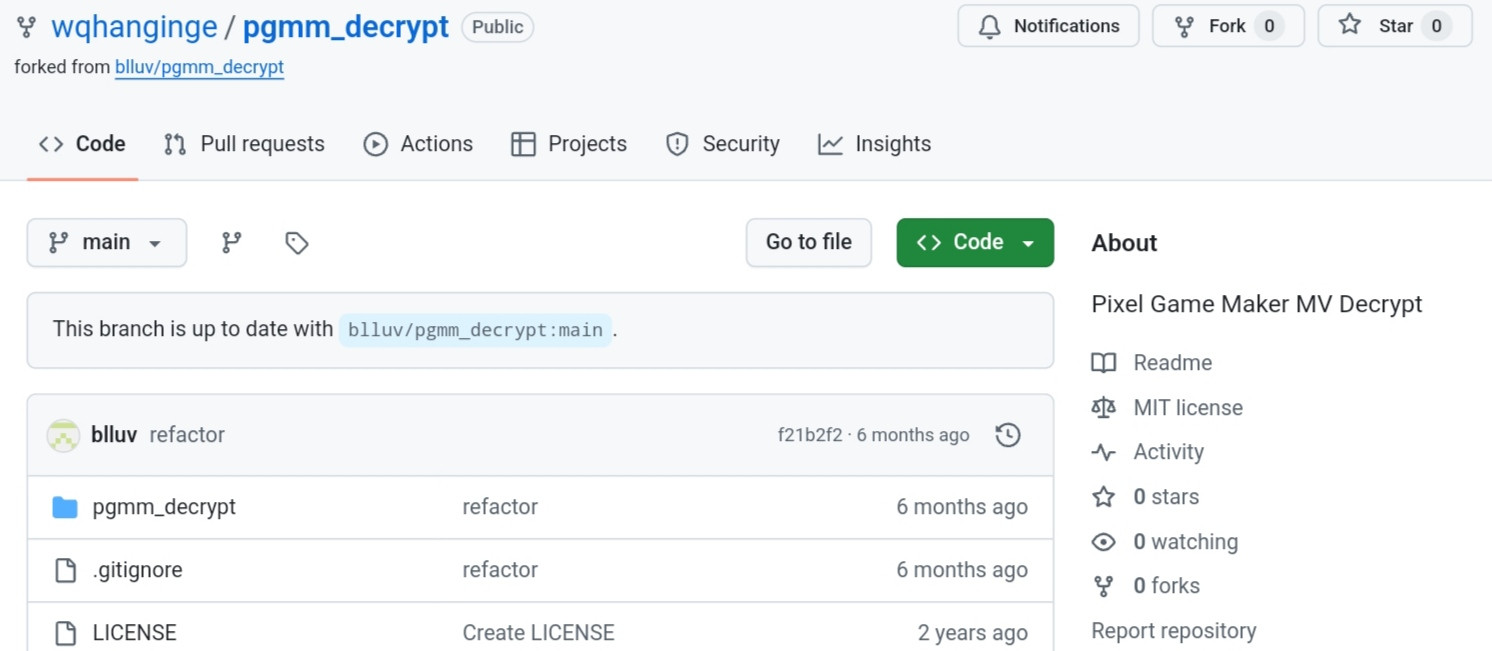Follow the blluv/pgmm_decrypt forked-from link
Image resolution: width=1492 pixels, height=651 pixels.
coord(199,67)
